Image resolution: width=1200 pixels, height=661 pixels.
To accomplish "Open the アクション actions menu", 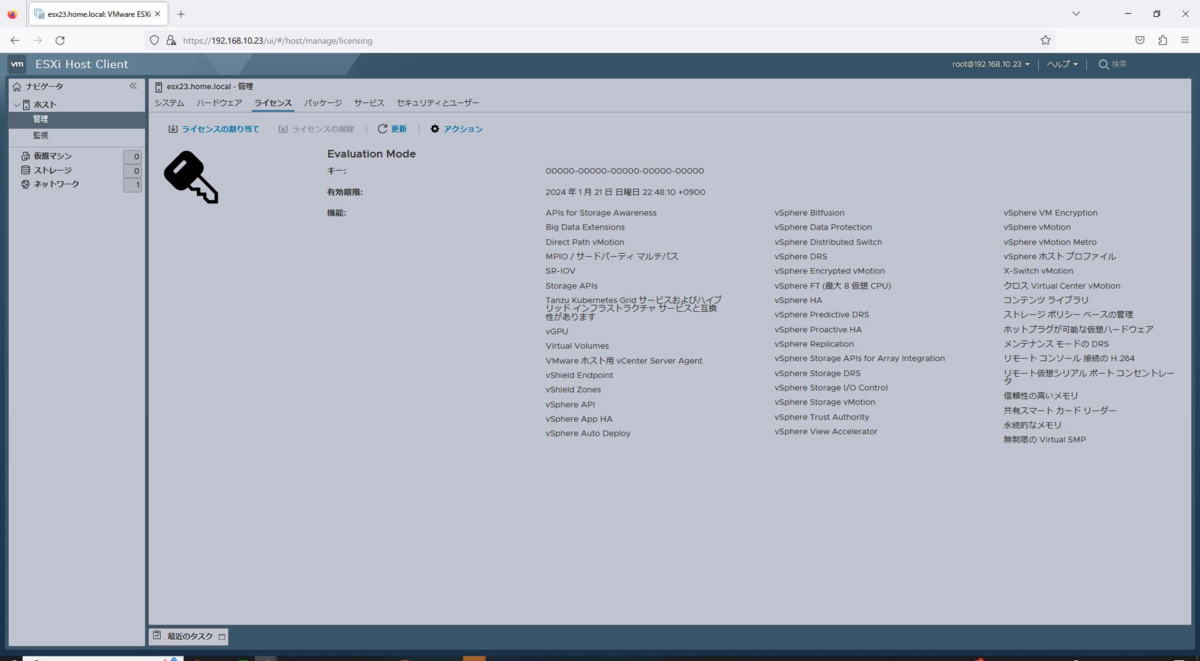I will click(457, 129).
